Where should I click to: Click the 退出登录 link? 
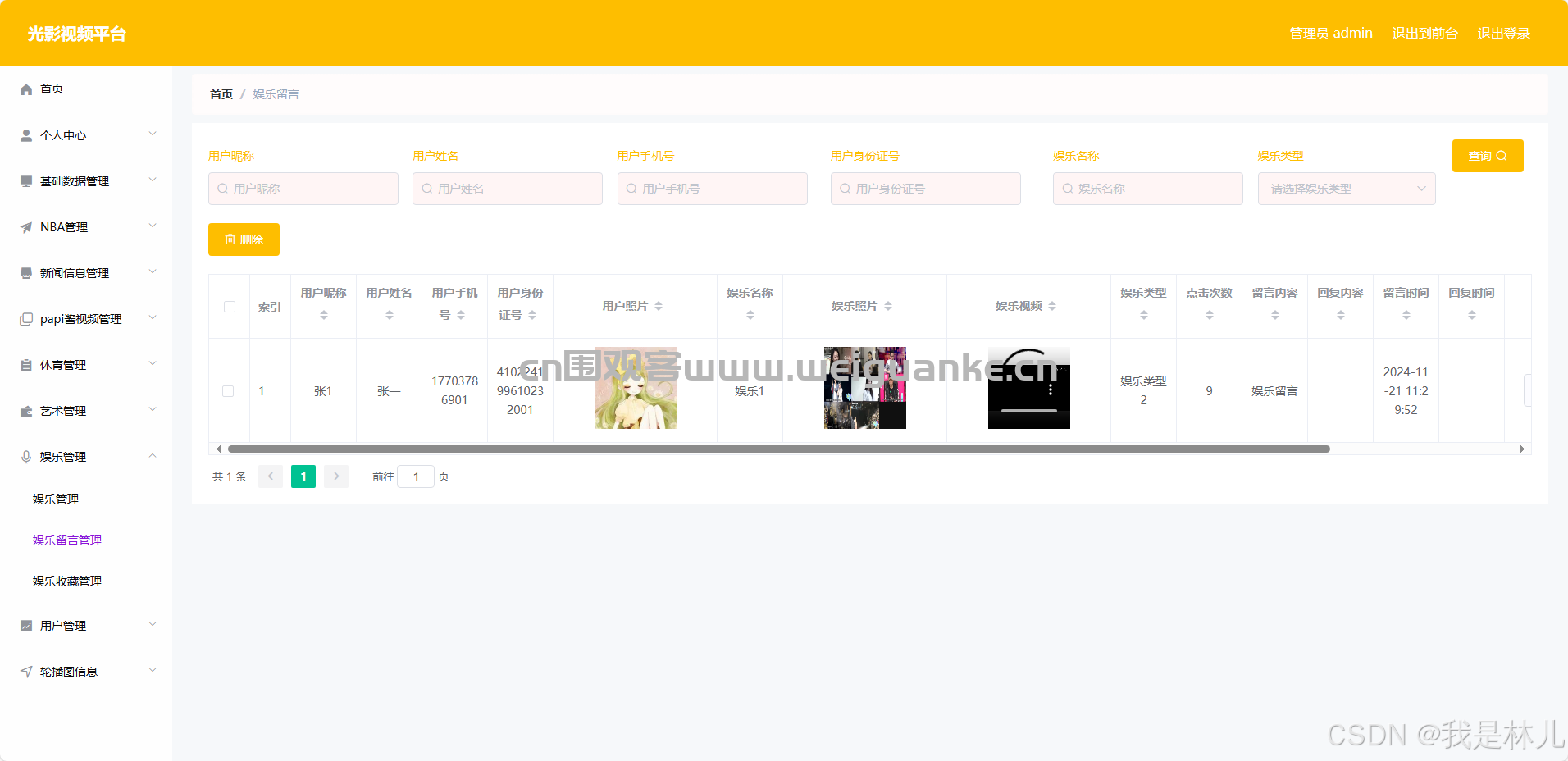pyautogui.click(x=1503, y=34)
